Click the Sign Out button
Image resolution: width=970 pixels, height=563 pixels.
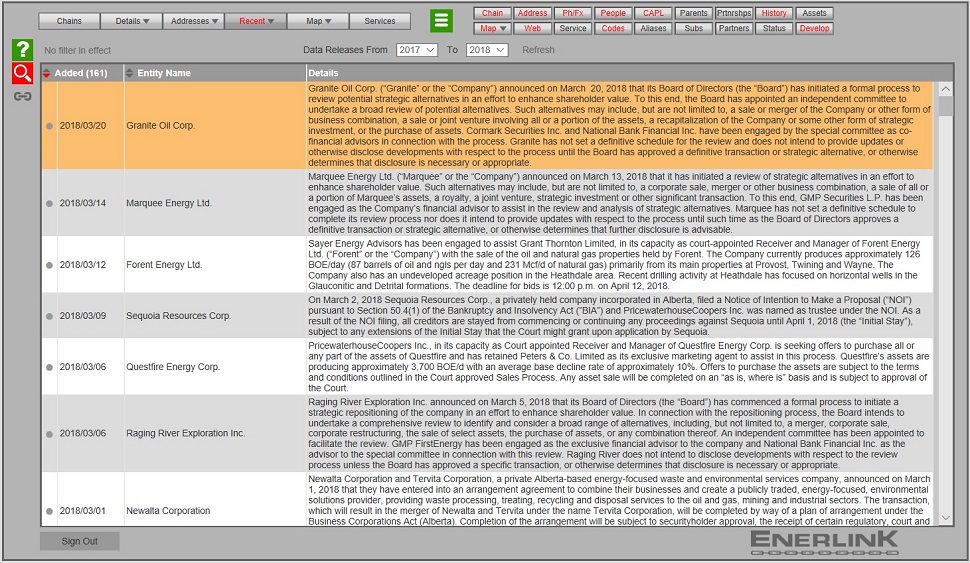click(79, 541)
